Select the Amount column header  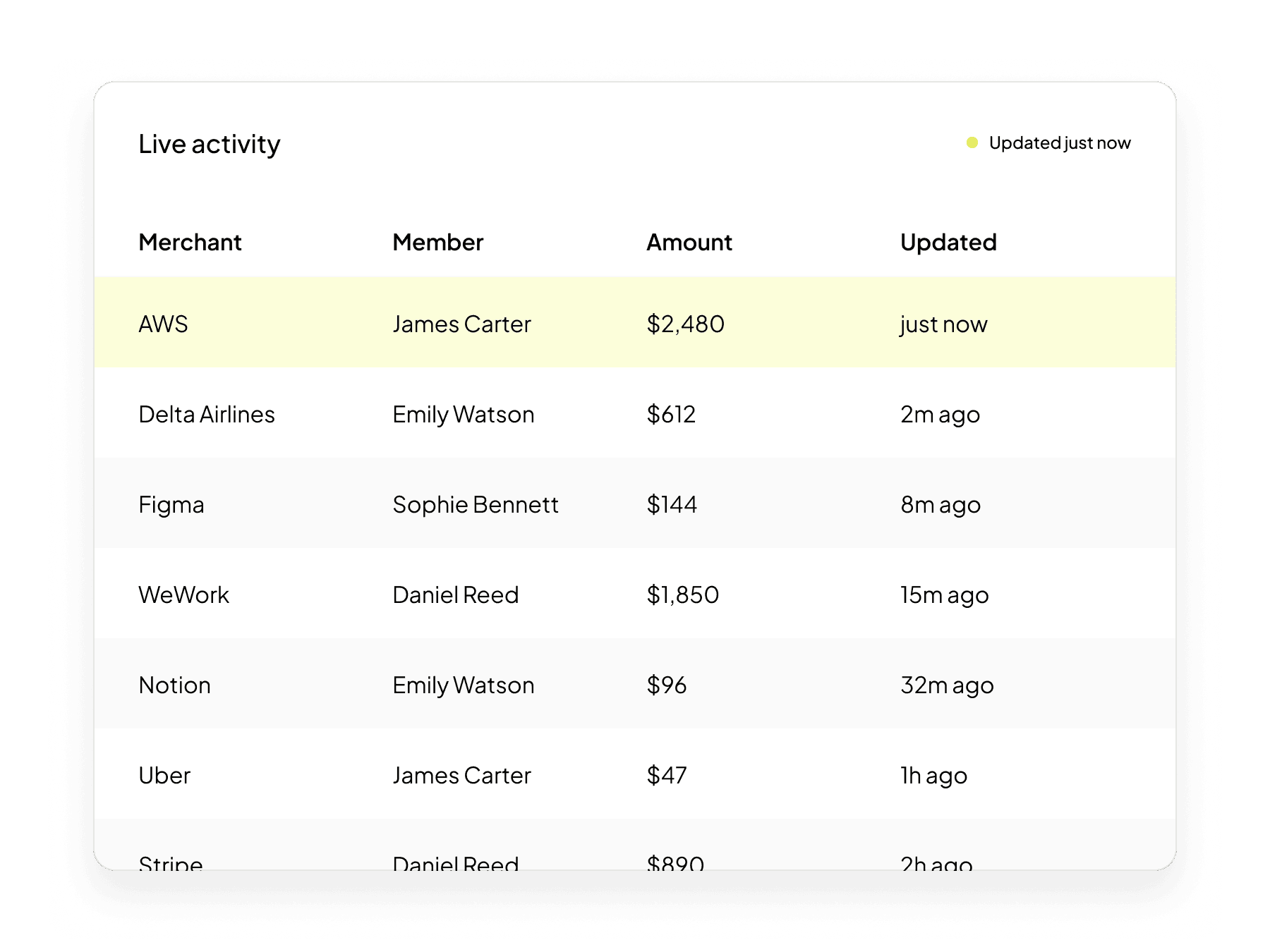pyautogui.click(x=689, y=243)
